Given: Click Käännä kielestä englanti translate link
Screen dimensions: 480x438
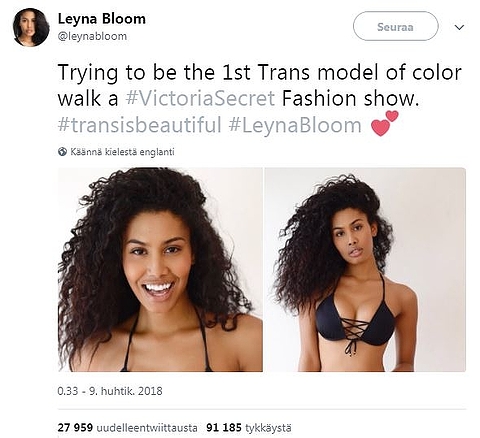Looking at the screenshot, I should point(122,152).
